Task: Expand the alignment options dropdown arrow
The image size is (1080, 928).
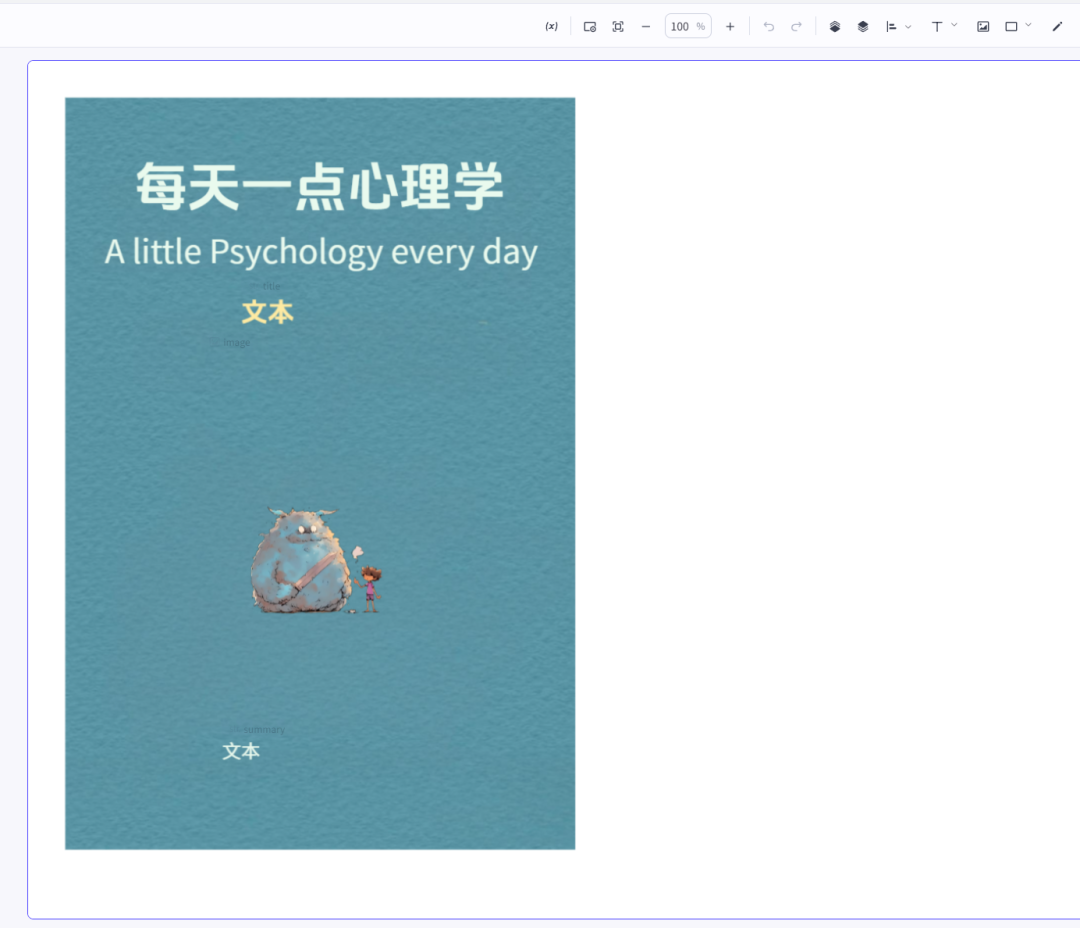Action: 908,26
